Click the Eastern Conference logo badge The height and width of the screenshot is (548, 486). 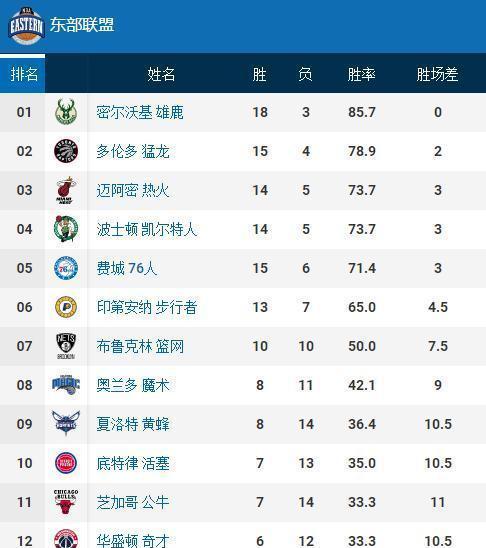pyautogui.click(x=26, y=26)
